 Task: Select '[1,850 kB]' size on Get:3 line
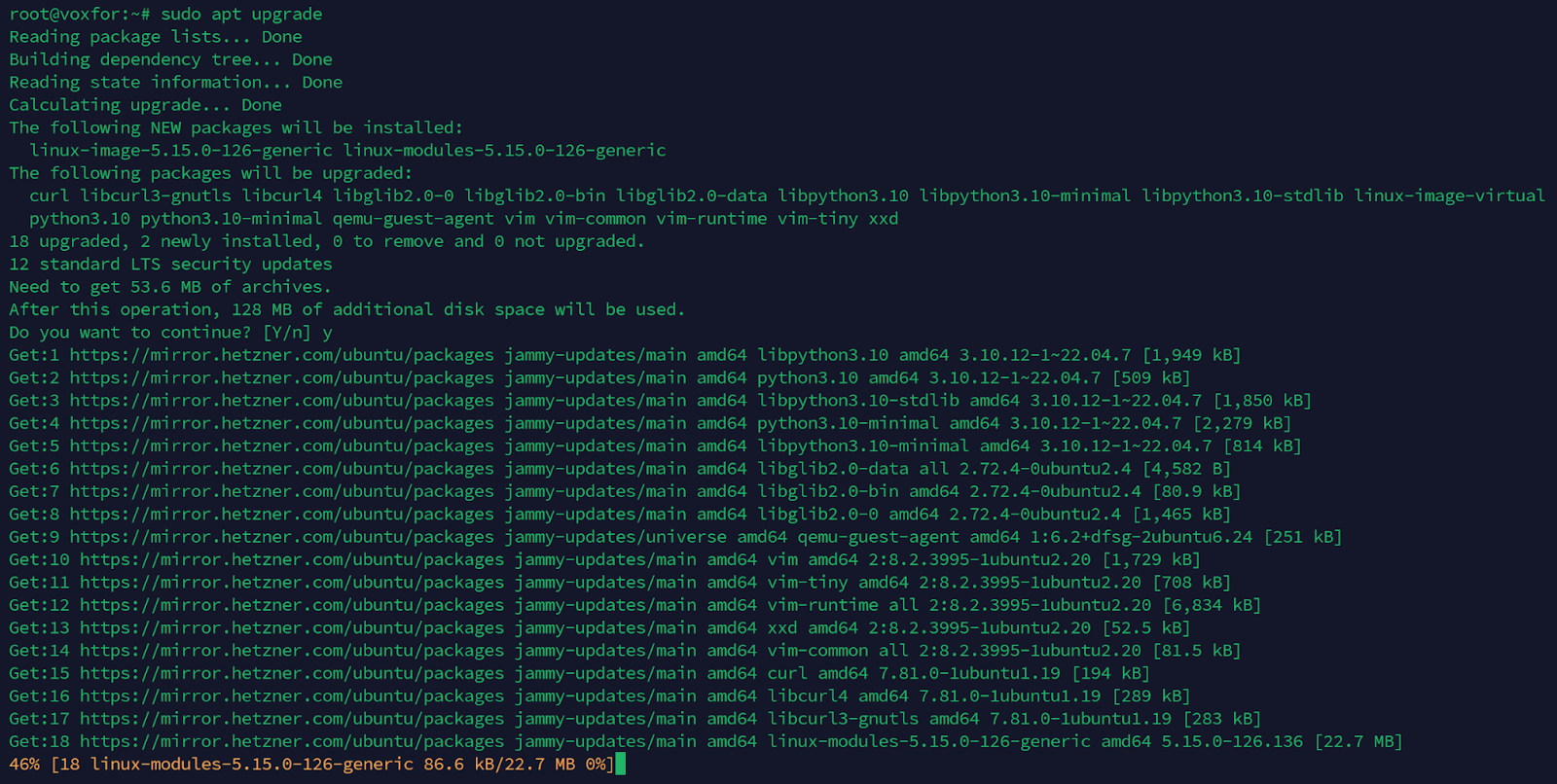pos(1262,401)
